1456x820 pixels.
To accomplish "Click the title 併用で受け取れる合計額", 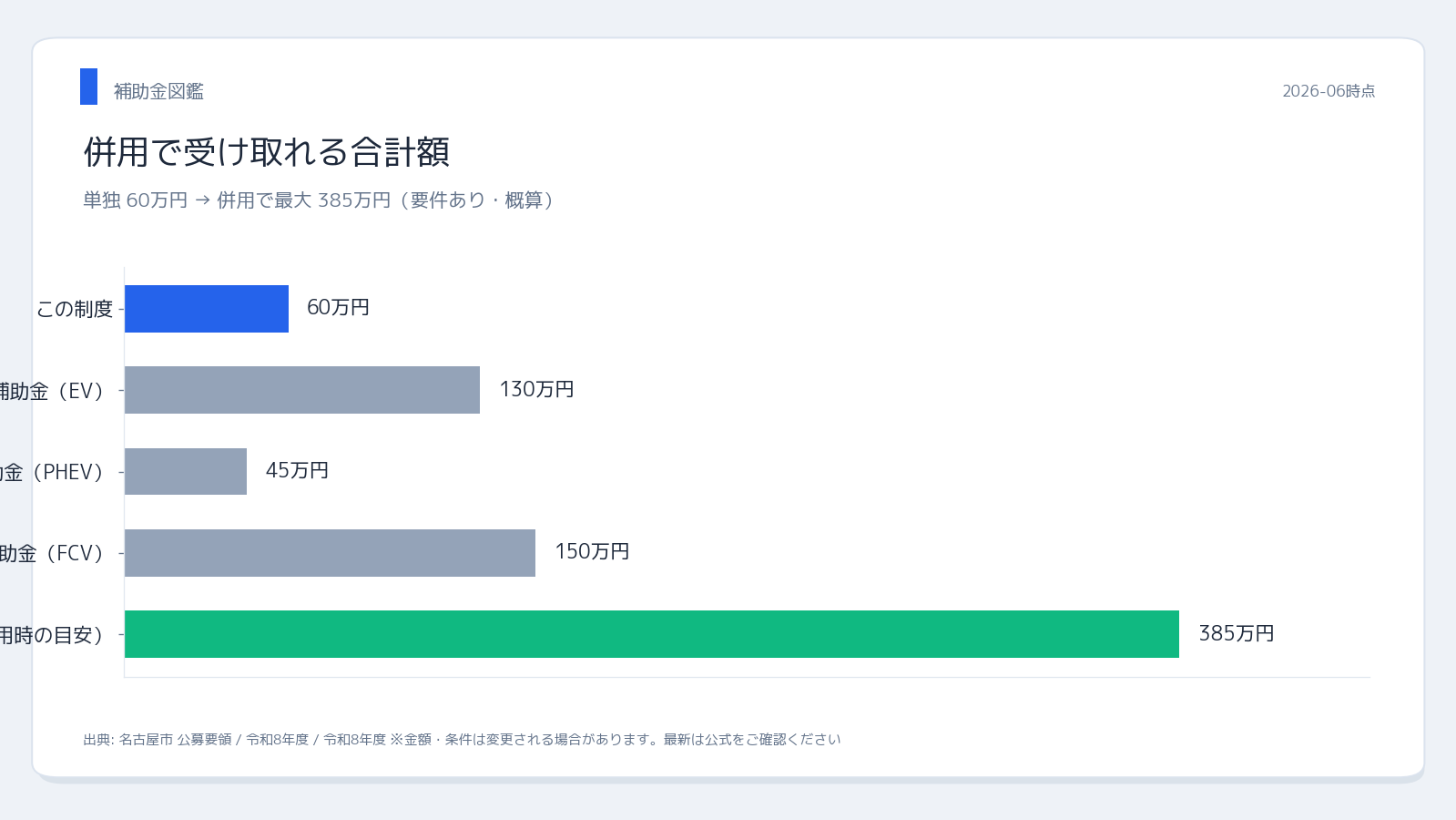I will click(x=267, y=151).
